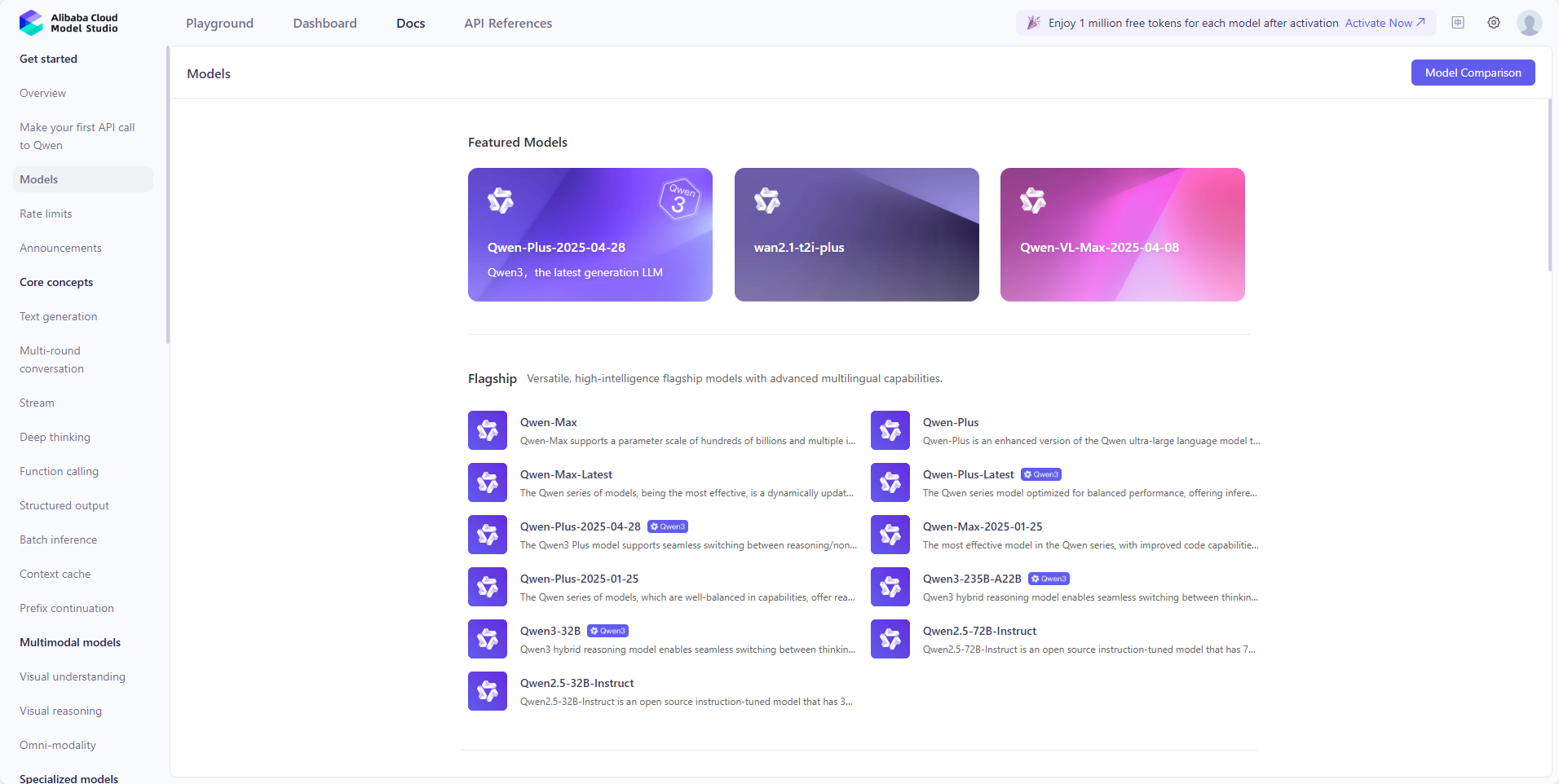Screen dimensions: 1559x784
Task: Click the Qwen3-235B-A22B model icon
Action: click(x=890, y=587)
